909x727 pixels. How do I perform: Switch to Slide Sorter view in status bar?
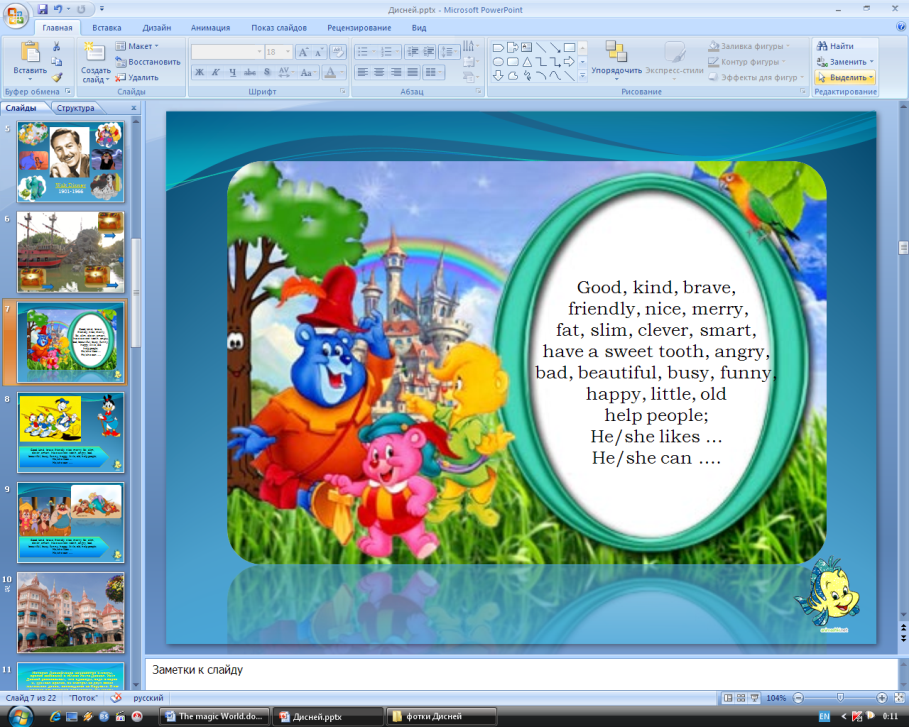(741, 698)
